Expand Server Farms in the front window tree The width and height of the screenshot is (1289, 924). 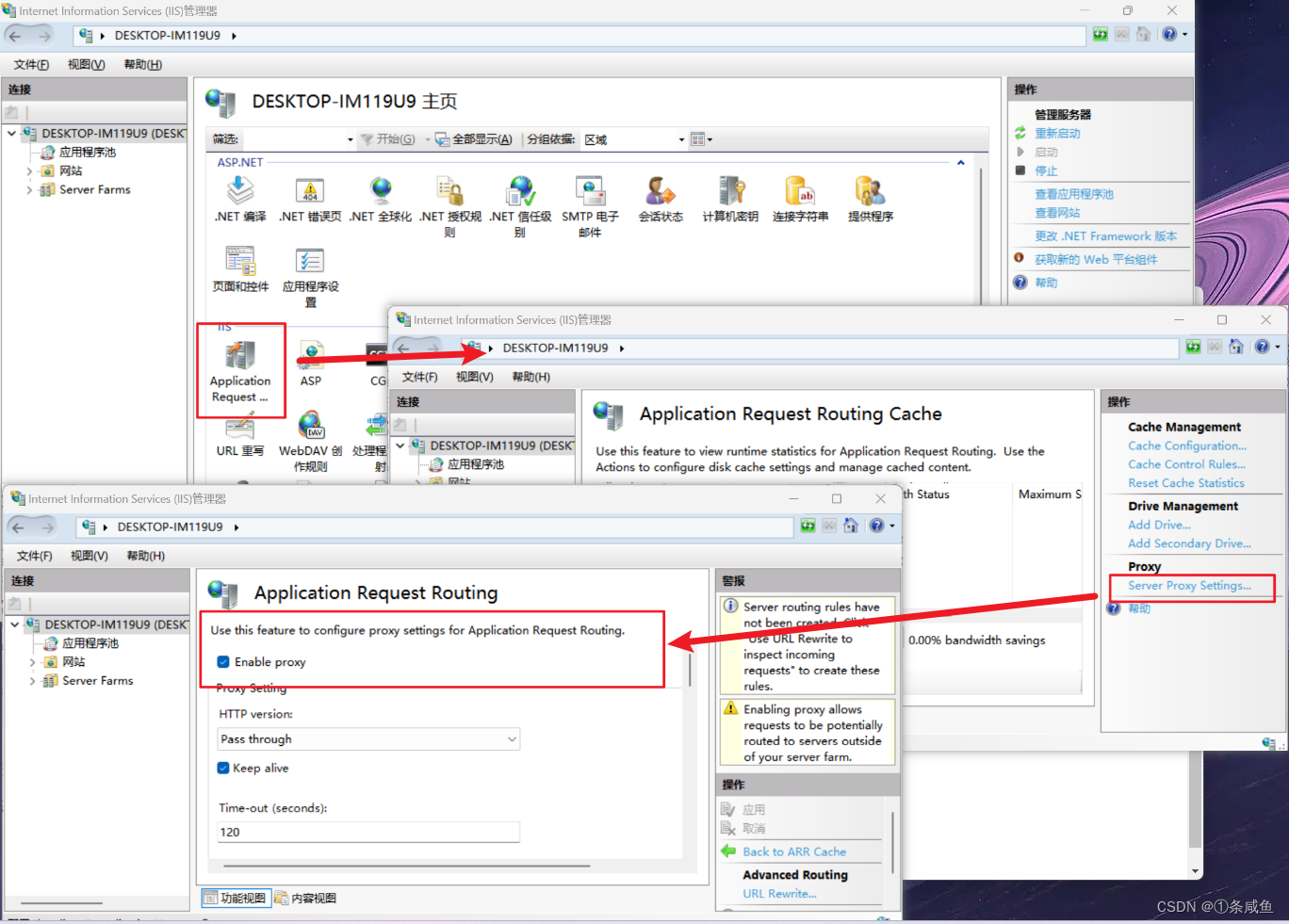[x=32, y=681]
